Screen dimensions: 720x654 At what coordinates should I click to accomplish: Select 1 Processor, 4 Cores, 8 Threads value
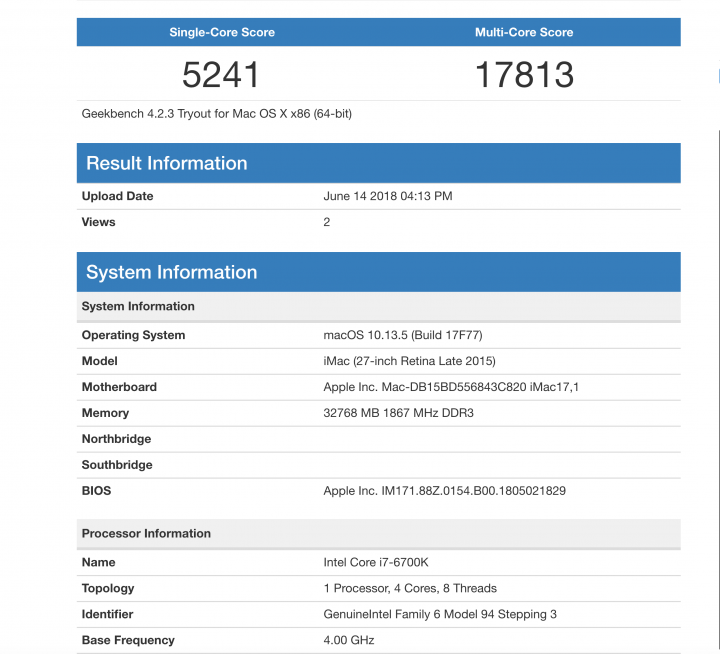(x=410, y=588)
